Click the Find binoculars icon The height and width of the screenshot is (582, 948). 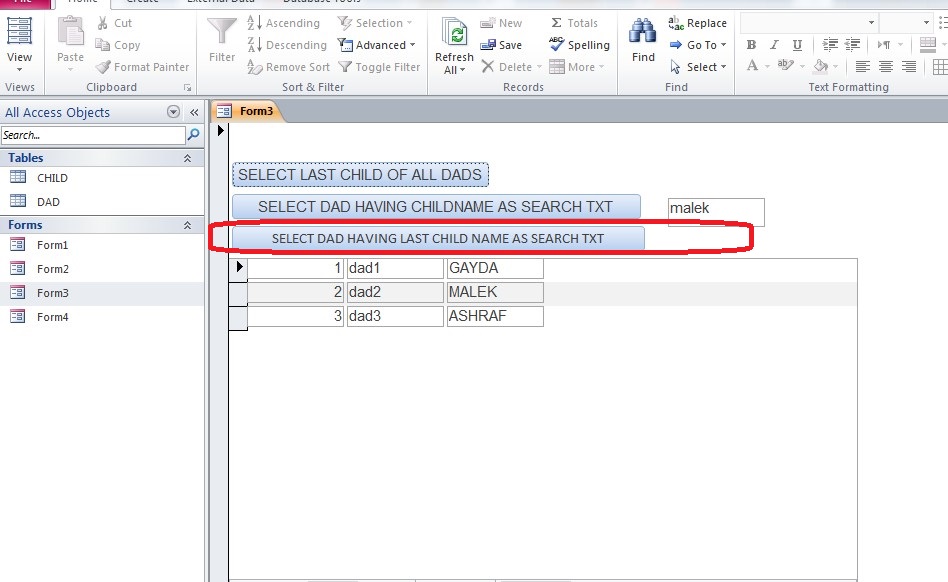coord(643,33)
